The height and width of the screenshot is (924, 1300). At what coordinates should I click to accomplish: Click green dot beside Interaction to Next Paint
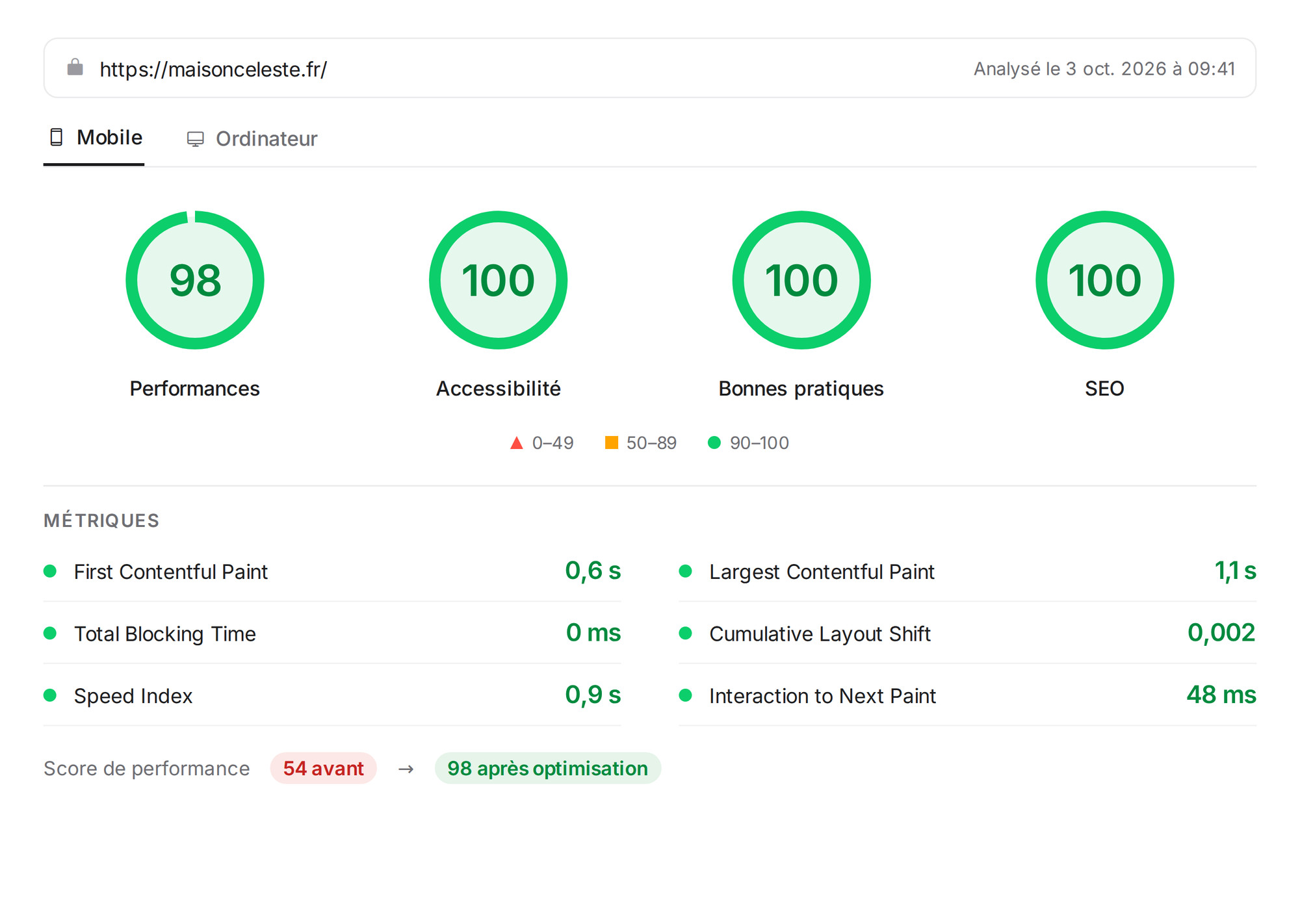685,695
